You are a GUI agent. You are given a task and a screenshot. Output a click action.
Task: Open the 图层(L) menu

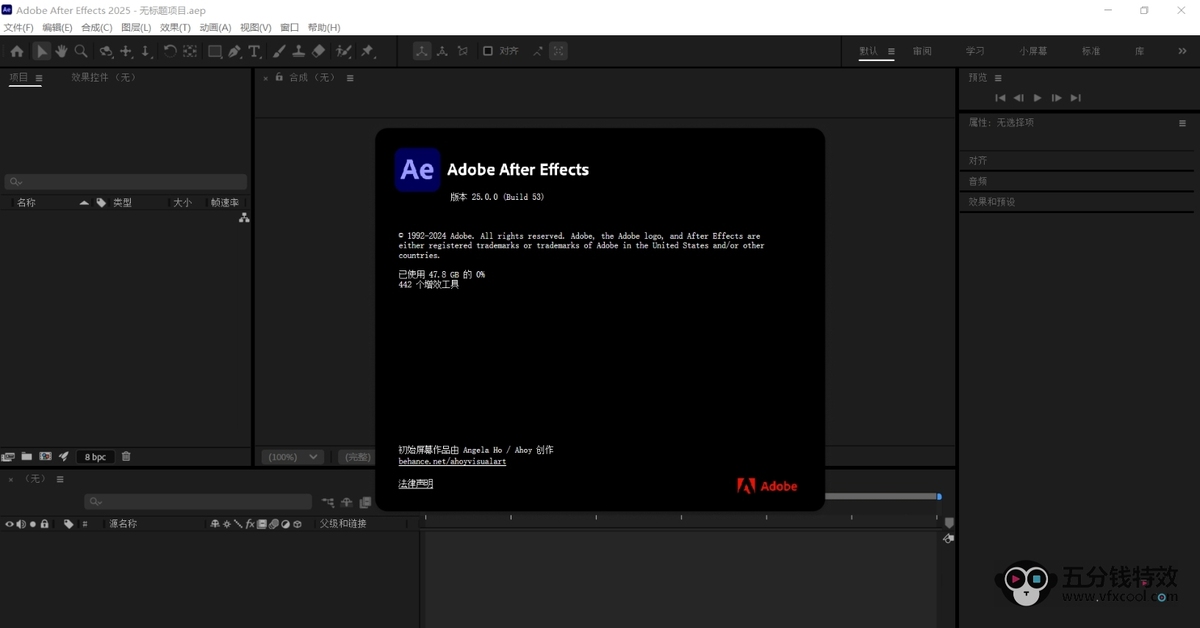click(x=136, y=28)
